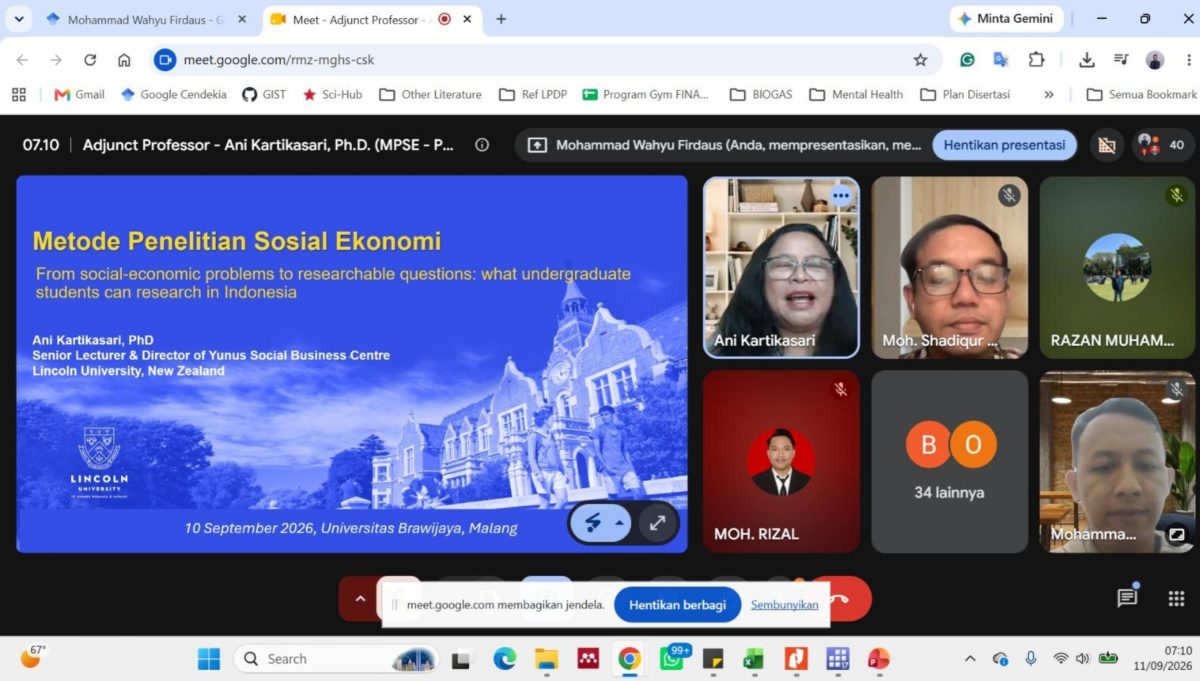Click the Sembunyikan link
This screenshot has width=1200, height=681.
784,605
